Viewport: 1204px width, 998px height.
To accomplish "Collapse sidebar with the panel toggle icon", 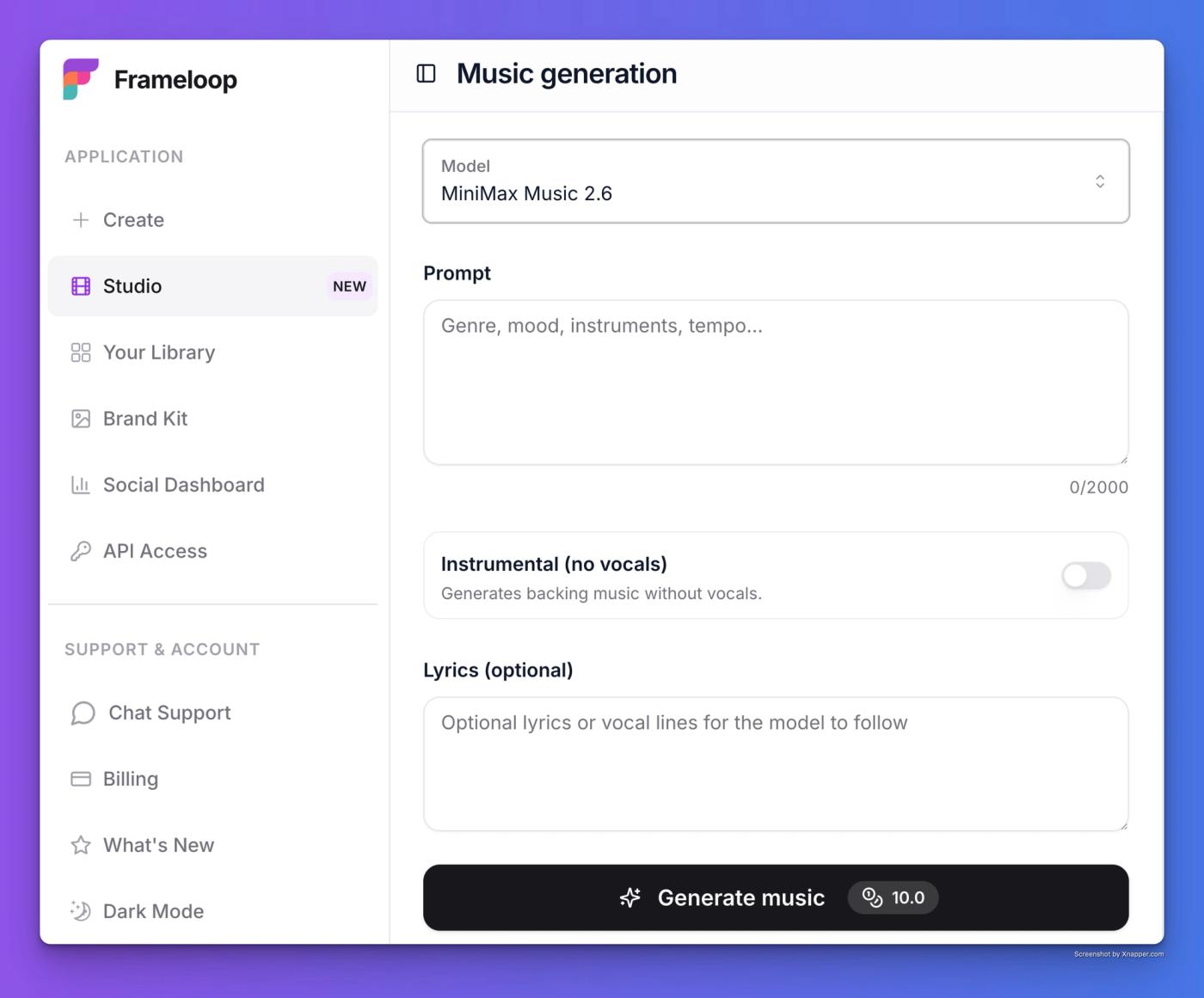I will [426, 74].
